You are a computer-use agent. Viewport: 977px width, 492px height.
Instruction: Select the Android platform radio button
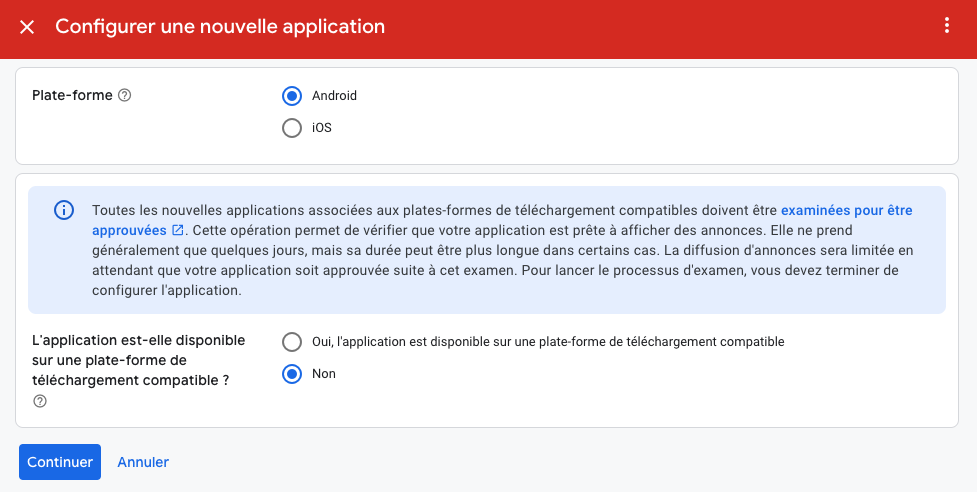point(292,96)
